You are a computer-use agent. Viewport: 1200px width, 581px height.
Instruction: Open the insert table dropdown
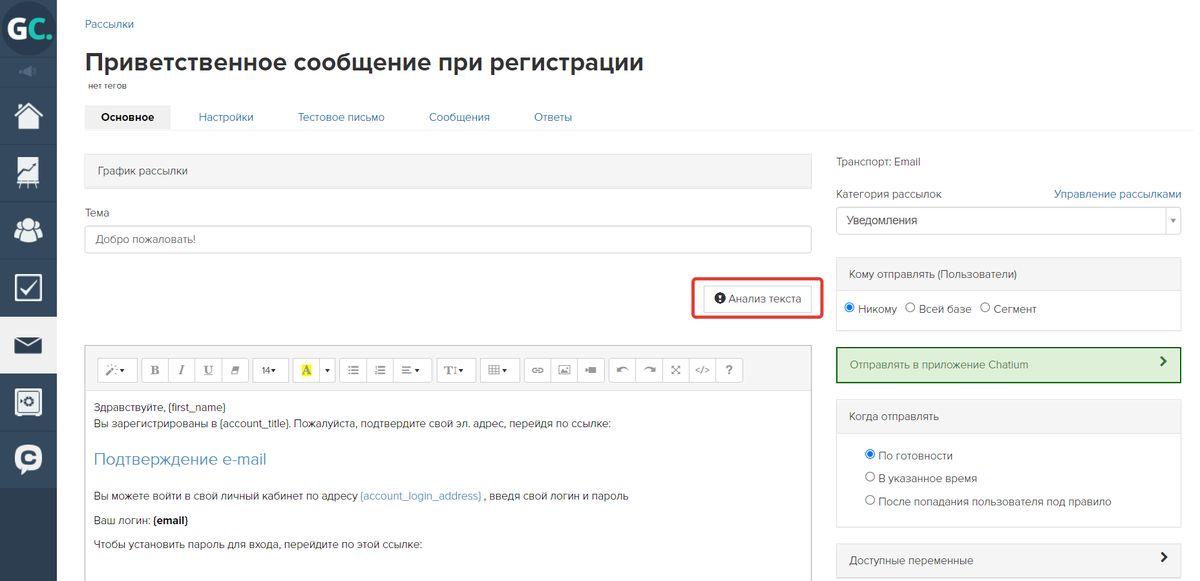tap(500, 370)
